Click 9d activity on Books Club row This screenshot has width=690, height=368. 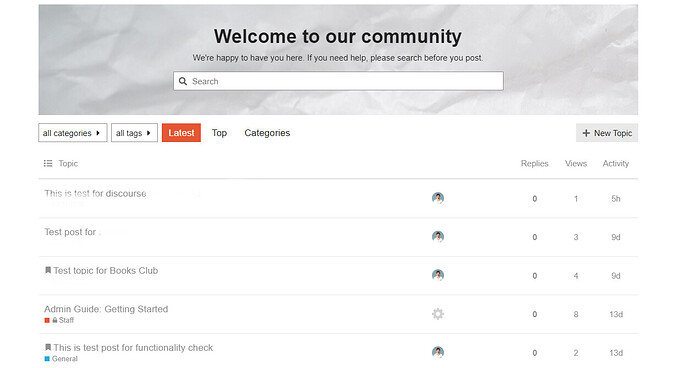(616, 276)
